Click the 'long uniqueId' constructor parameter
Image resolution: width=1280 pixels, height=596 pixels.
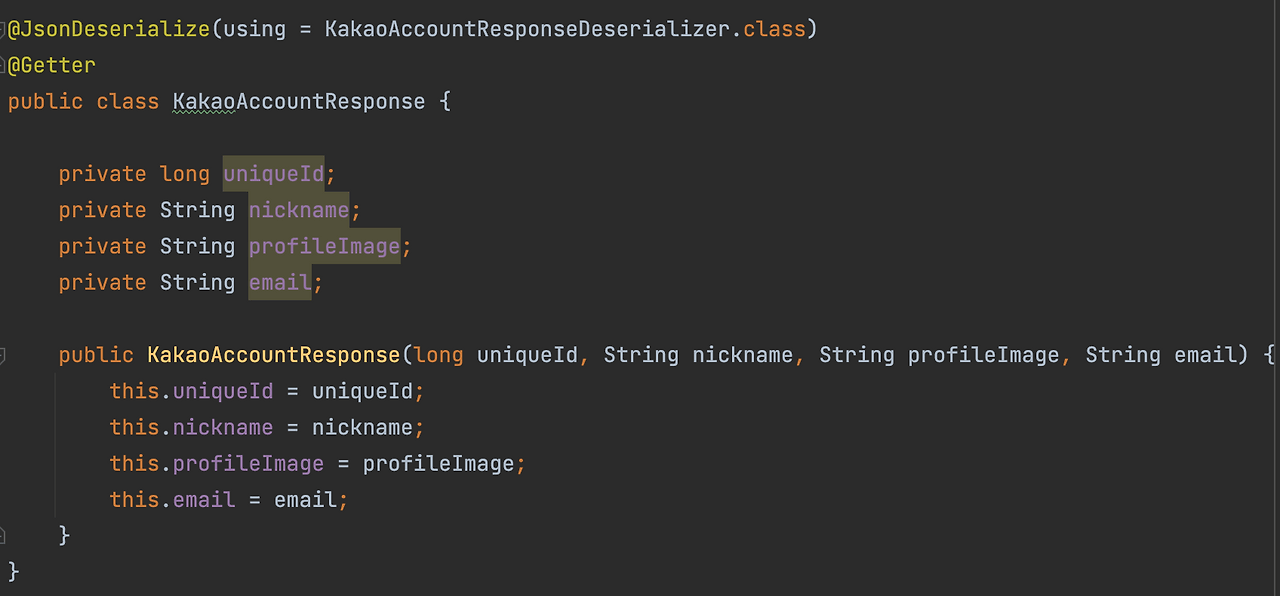coord(495,355)
